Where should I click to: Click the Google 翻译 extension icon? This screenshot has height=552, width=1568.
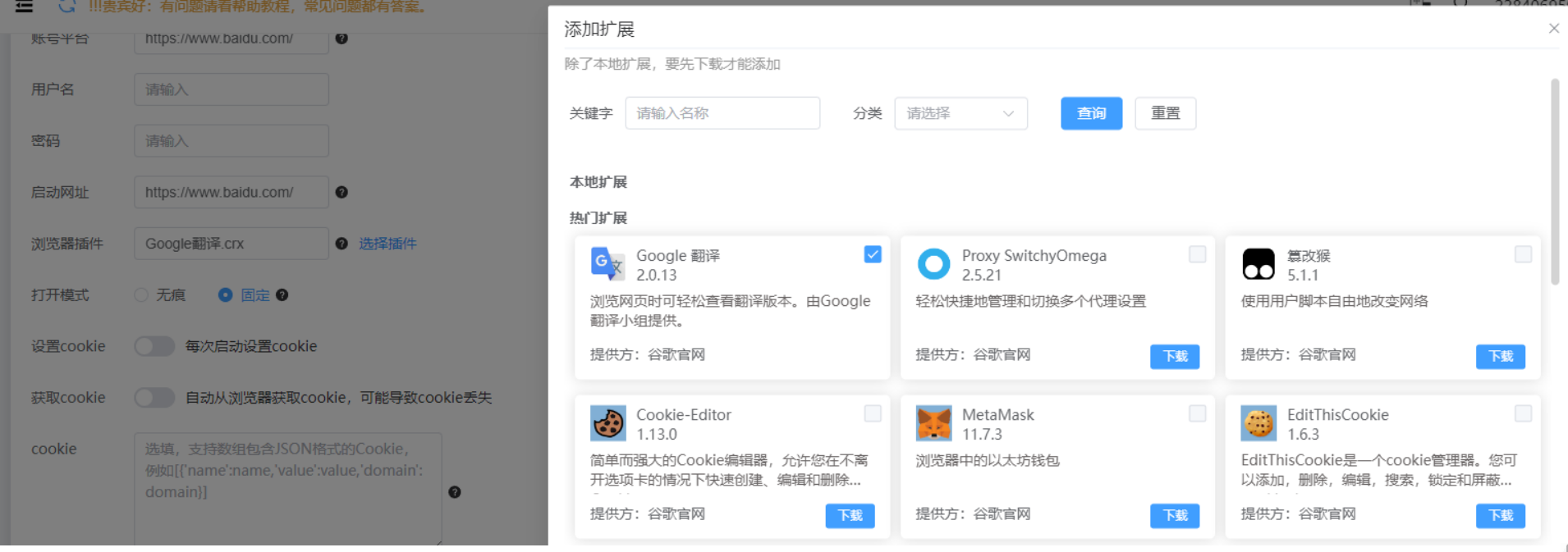pyautogui.click(x=607, y=264)
